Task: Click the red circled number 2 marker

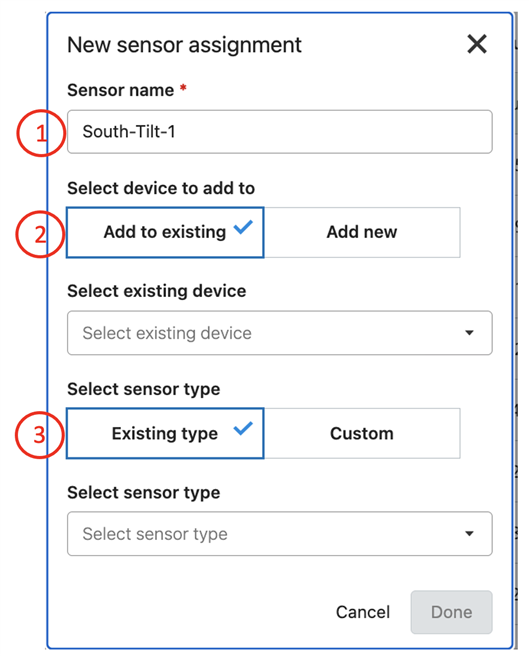Action: coord(40,234)
